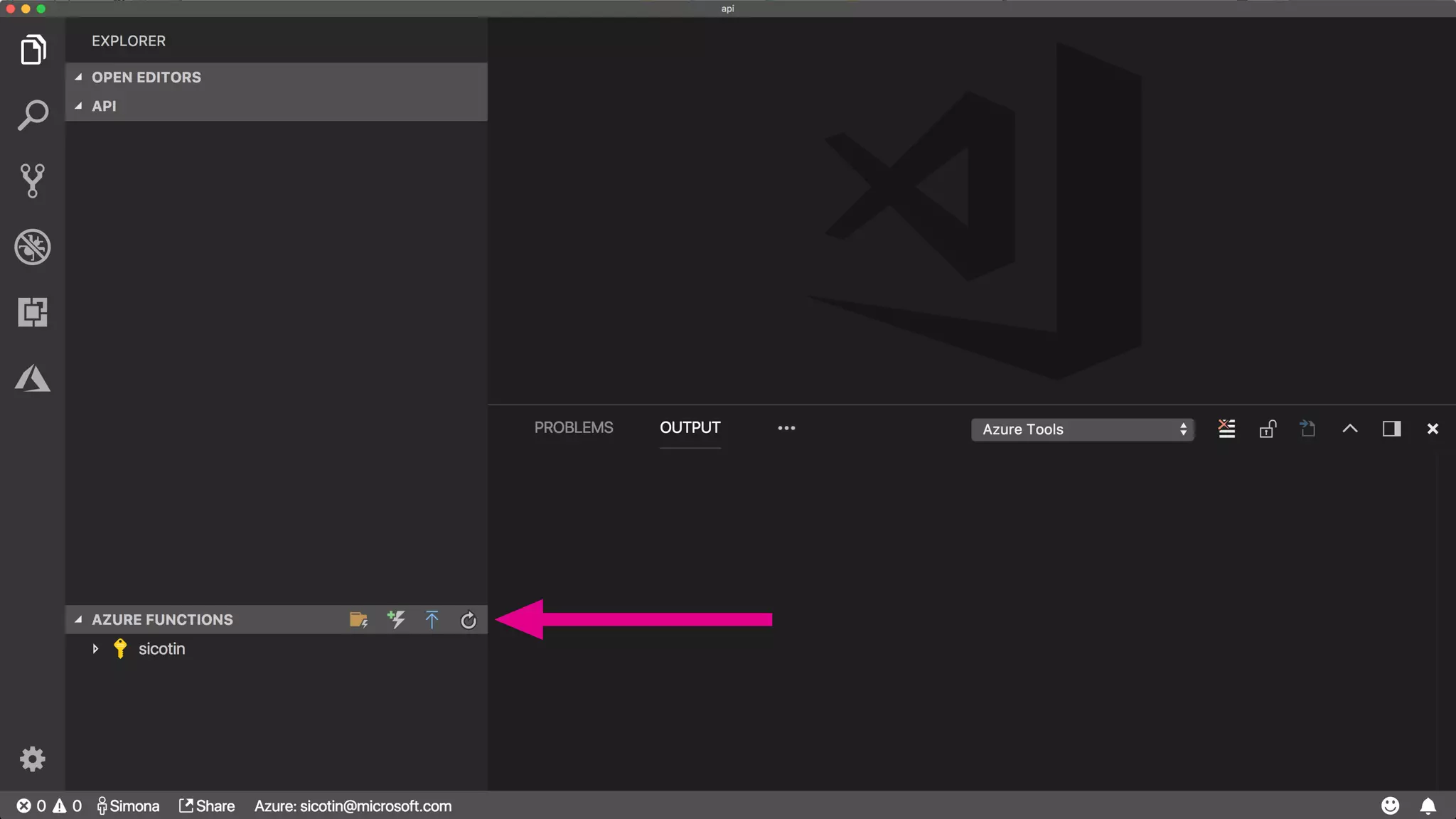Open the Azure view in activity bar
Screen dimensions: 1456x819
click(32, 378)
